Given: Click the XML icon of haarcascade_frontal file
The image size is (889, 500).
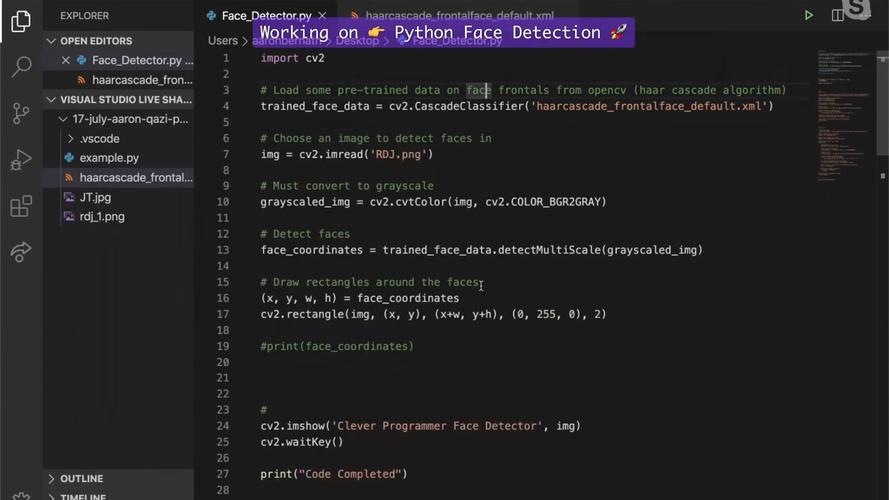Looking at the screenshot, I should tap(69, 177).
